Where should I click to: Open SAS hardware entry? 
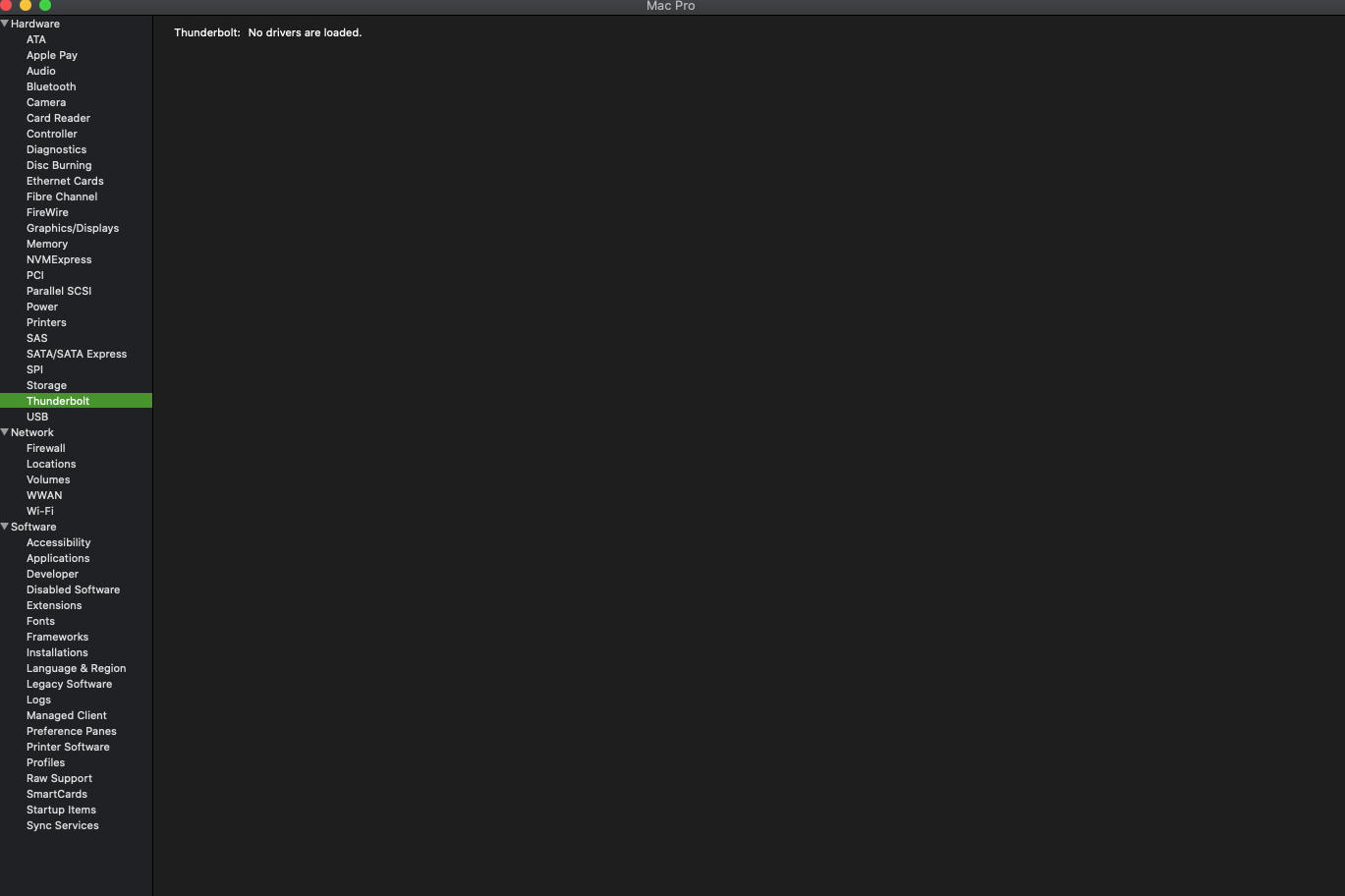point(37,338)
